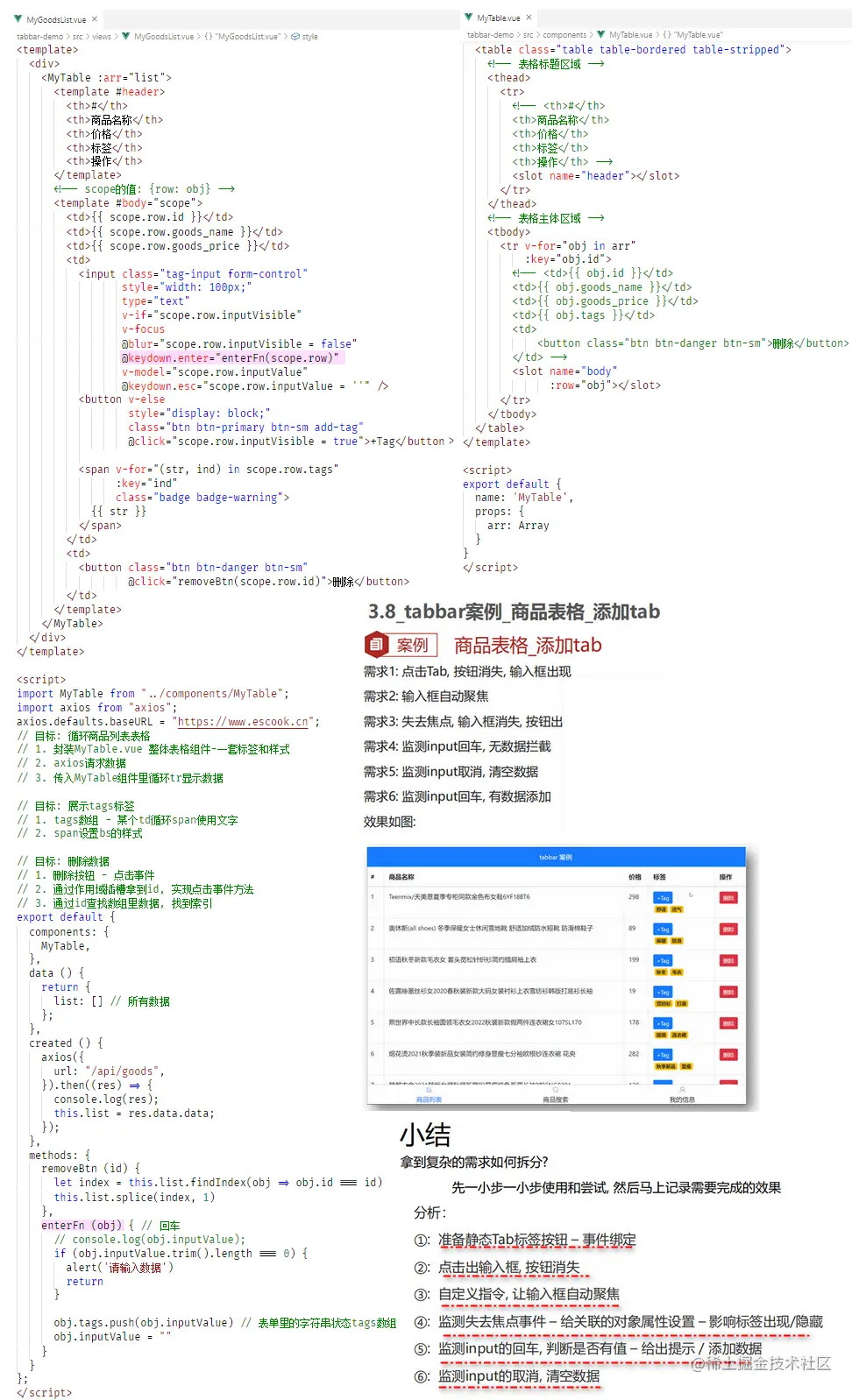This screenshot has height=1400, width=859.
Task: Click the 透气 badge in row 1
Action: 677,909
